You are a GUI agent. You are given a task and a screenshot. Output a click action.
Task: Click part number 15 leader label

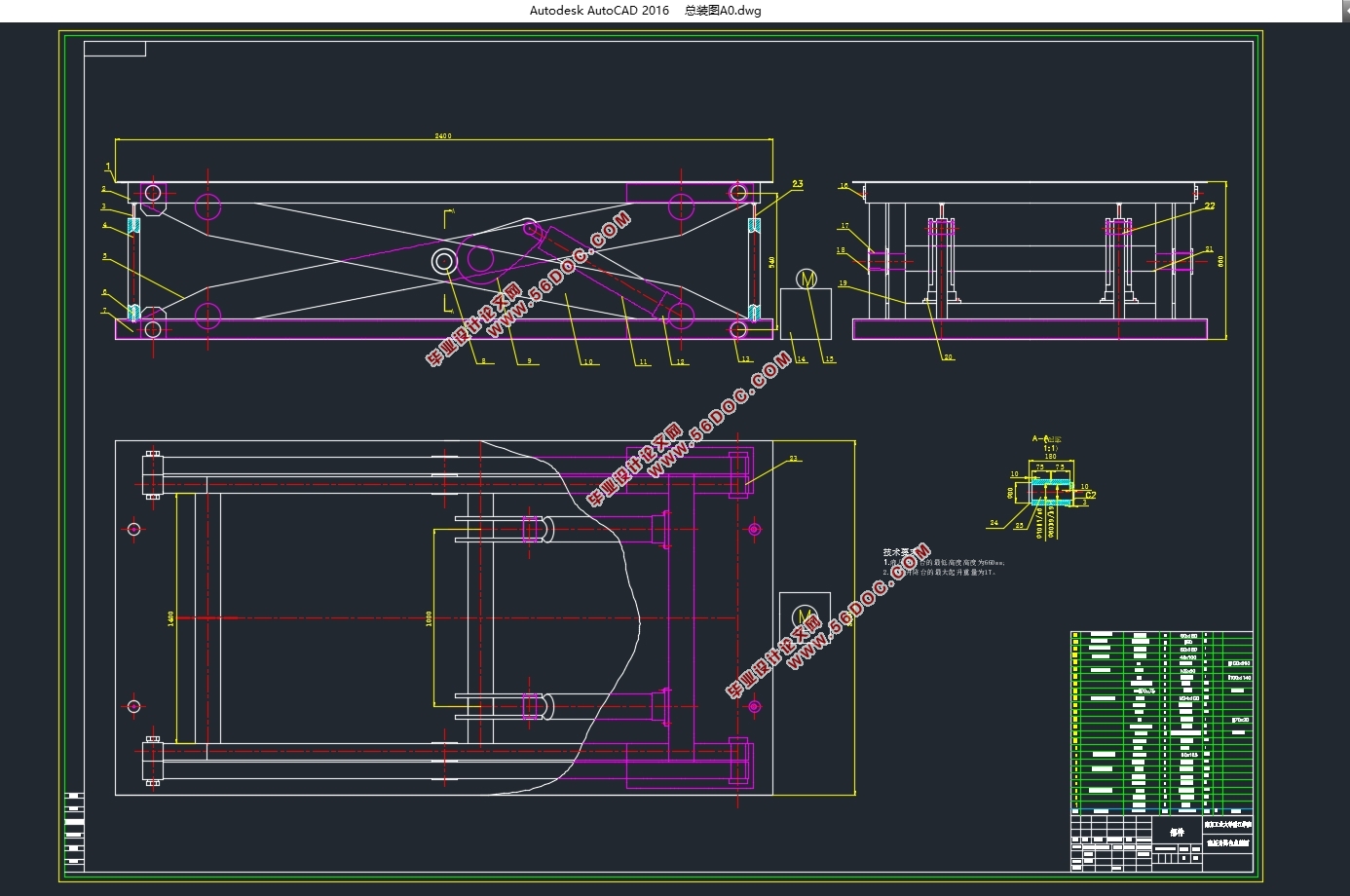point(829,359)
